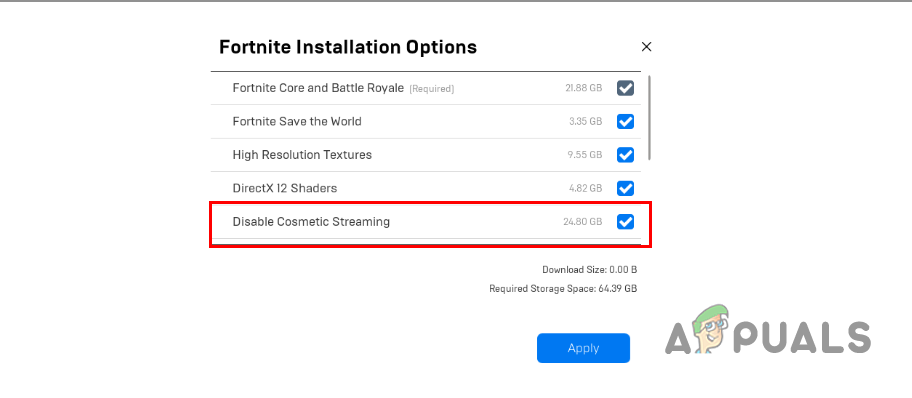Select the Disable Cosmetic Streaming label
This screenshot has height=398, width=912.
[311, 222]
